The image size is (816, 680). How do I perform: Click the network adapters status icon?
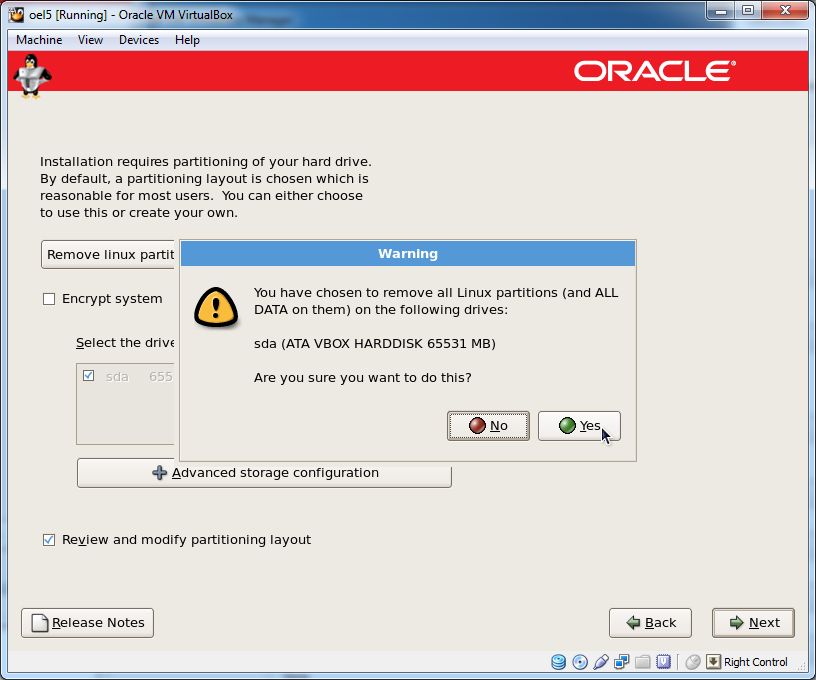pyautogui.click(x=621, y=662)
